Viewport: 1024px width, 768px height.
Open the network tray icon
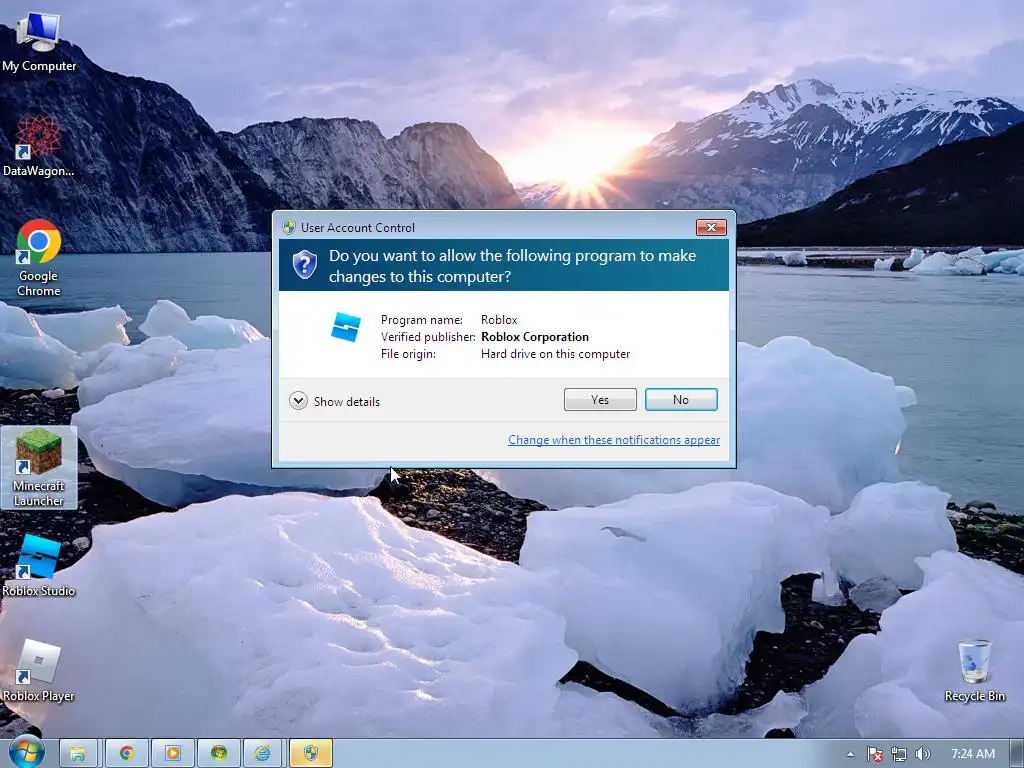coord(899,754)
